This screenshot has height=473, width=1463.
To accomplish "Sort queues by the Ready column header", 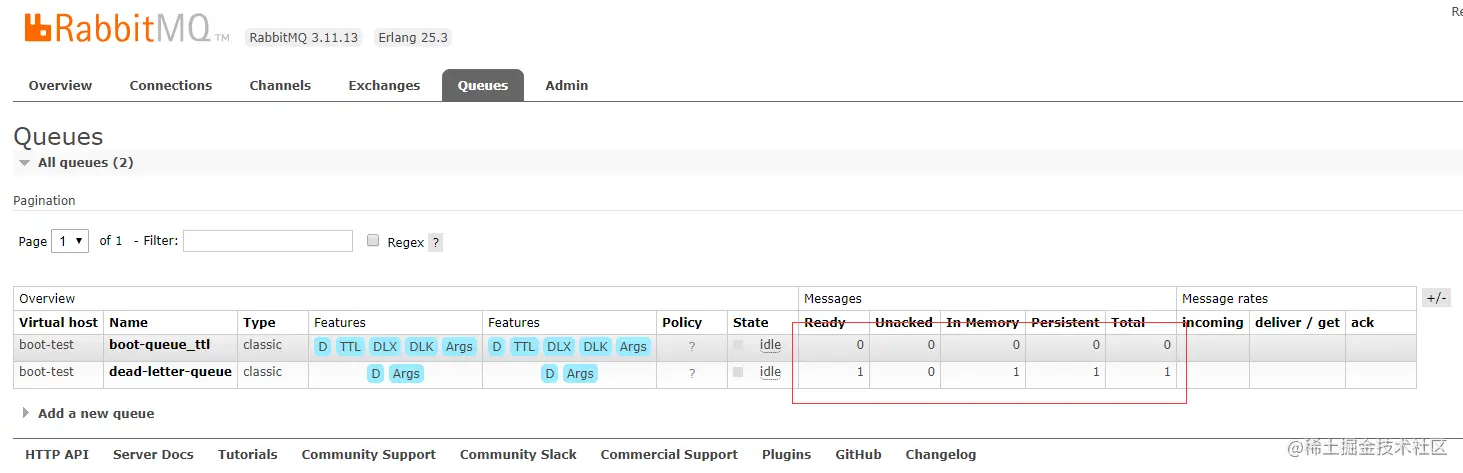I will coord(824,322).
